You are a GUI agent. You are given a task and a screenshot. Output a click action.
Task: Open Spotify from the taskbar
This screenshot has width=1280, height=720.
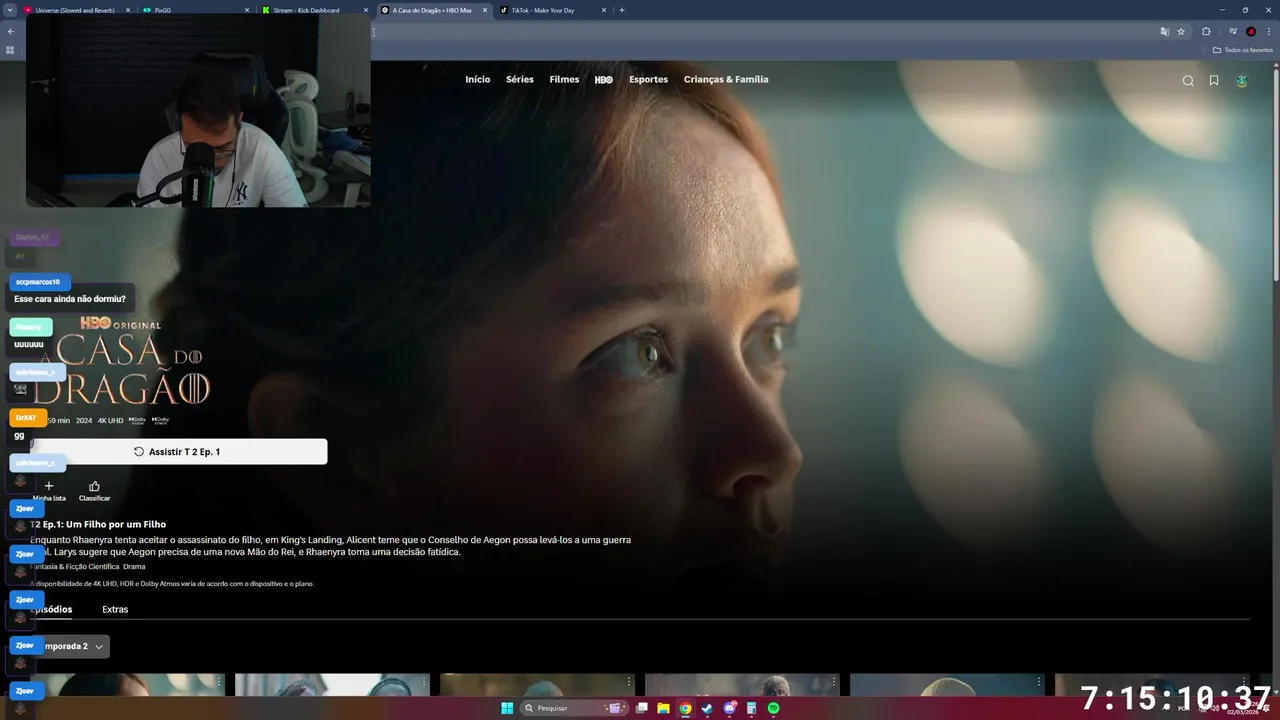pos(773,708)
